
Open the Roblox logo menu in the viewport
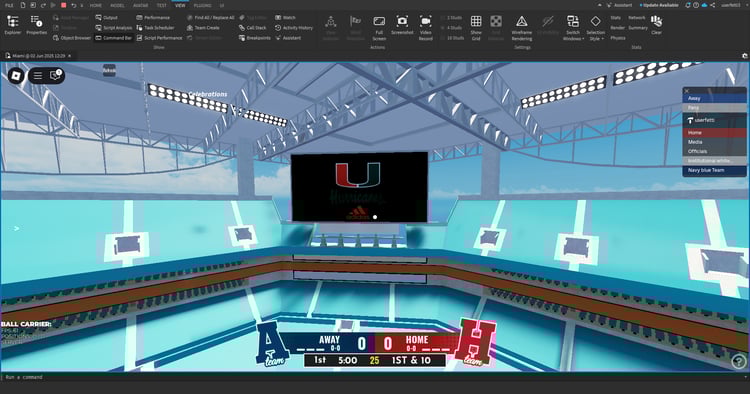(16, 76)
